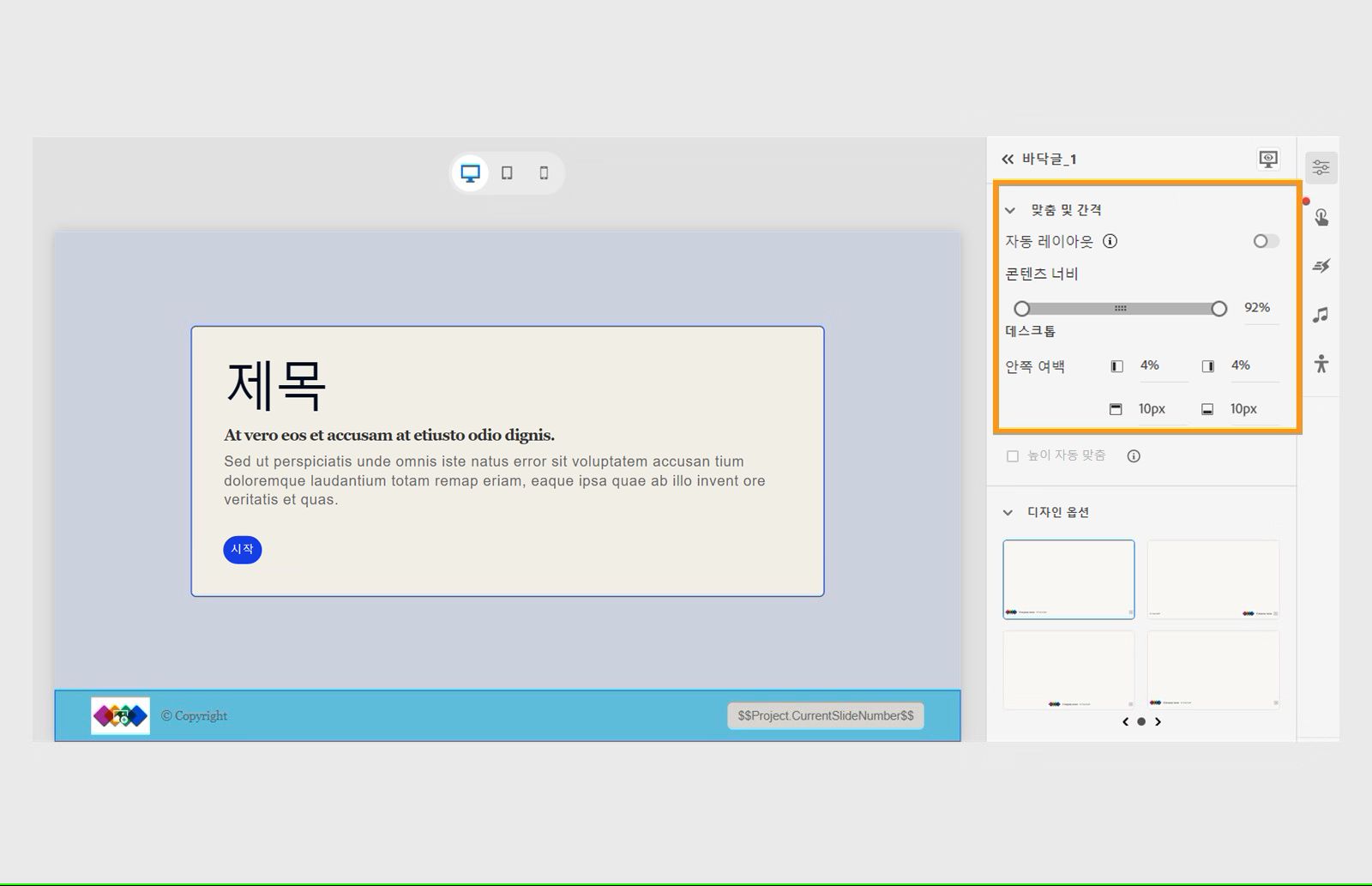The height and width of the screenshot is (886, 1372).
Task: Click the next arrow in design options carousel
Action: pos(1158,721)
